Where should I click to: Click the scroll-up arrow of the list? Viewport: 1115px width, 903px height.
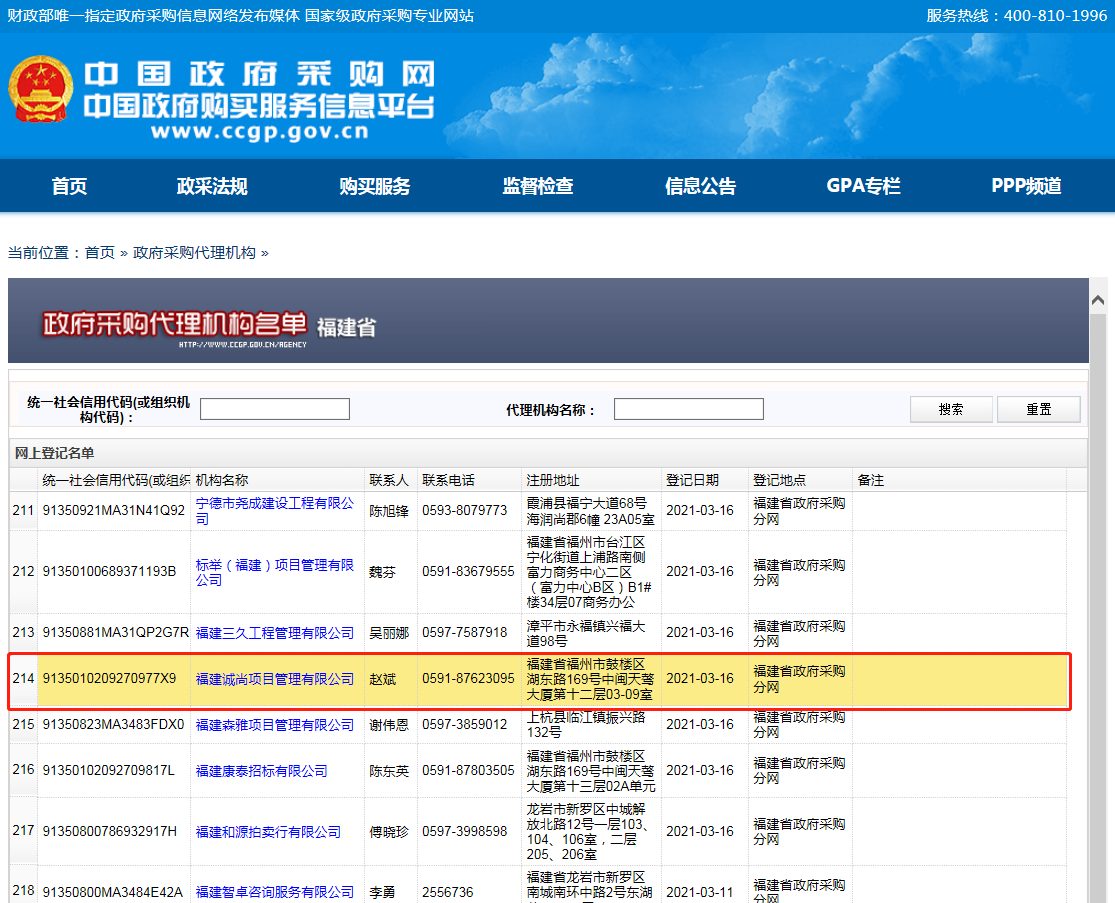1097,301
